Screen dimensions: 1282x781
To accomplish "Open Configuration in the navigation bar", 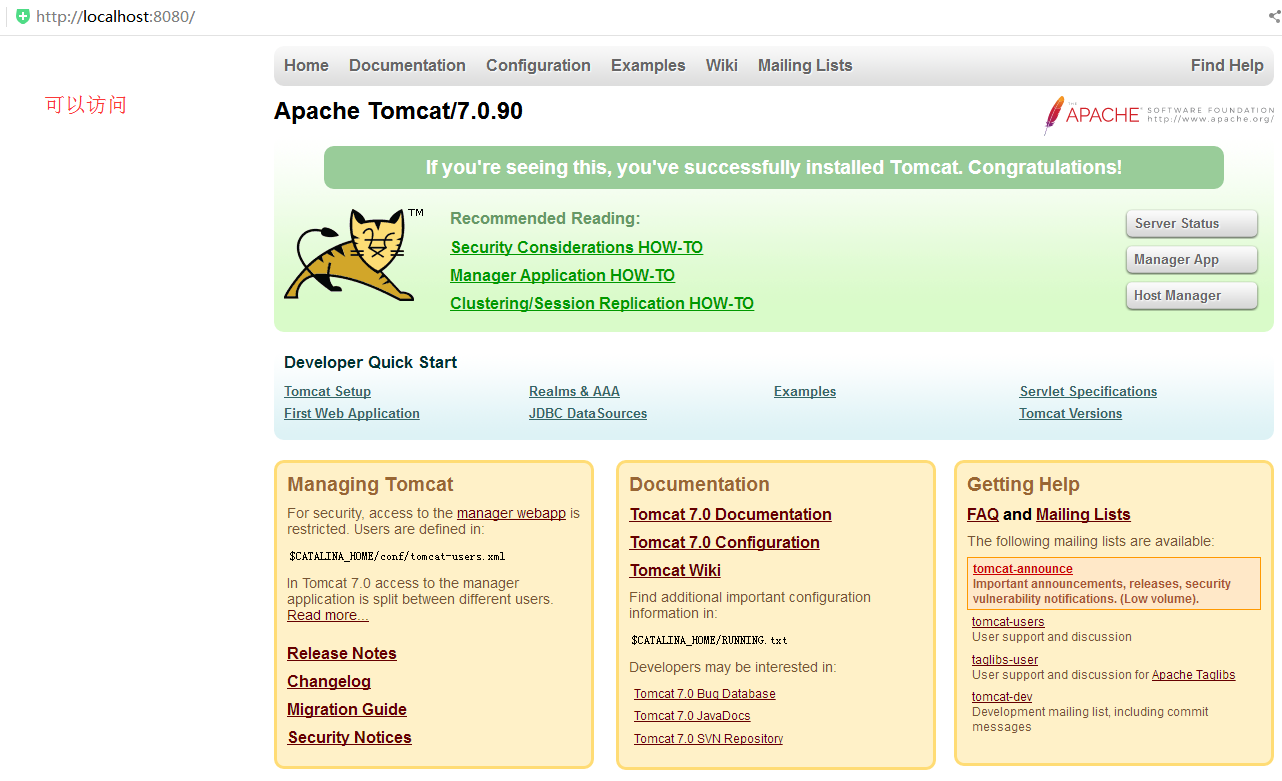I will click(538, 66).
